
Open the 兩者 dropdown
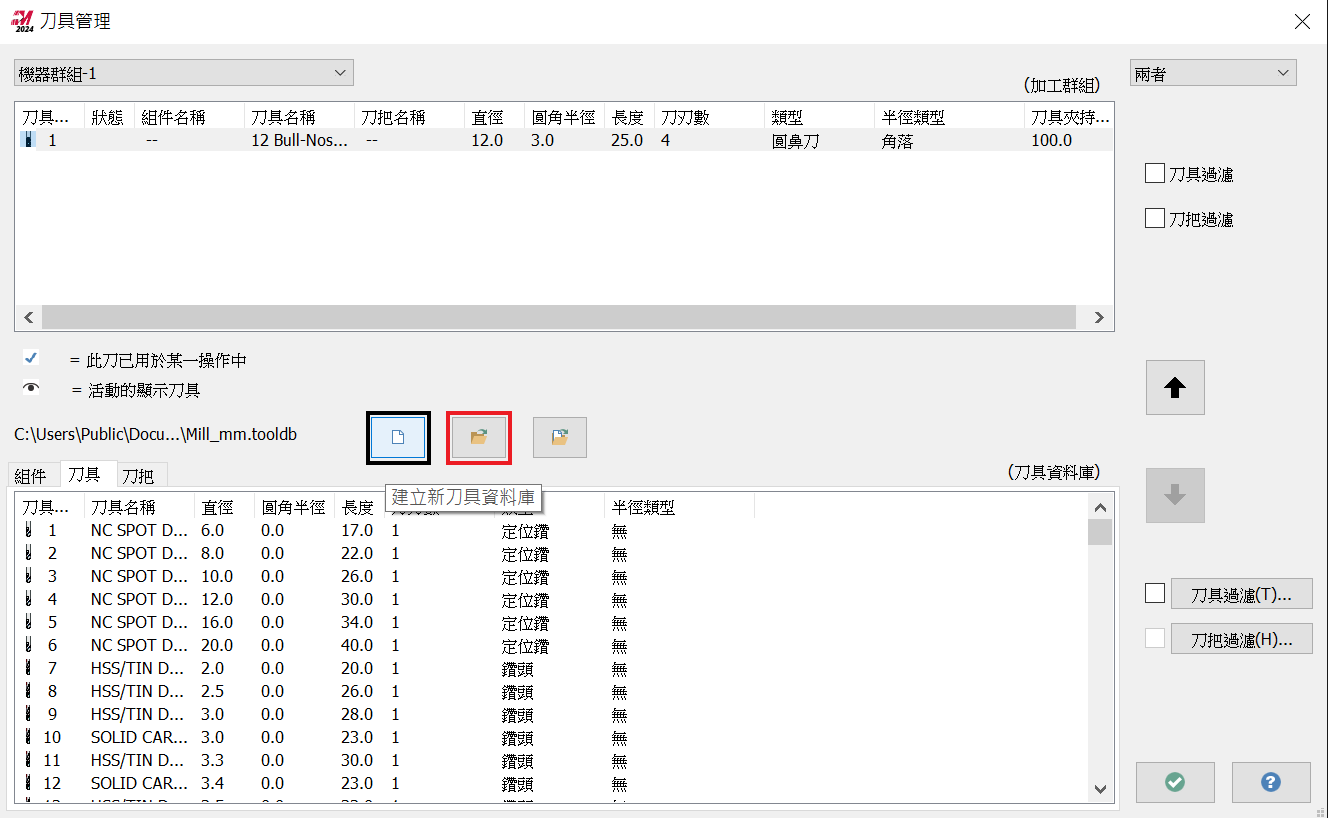(x=1213, y=73)
